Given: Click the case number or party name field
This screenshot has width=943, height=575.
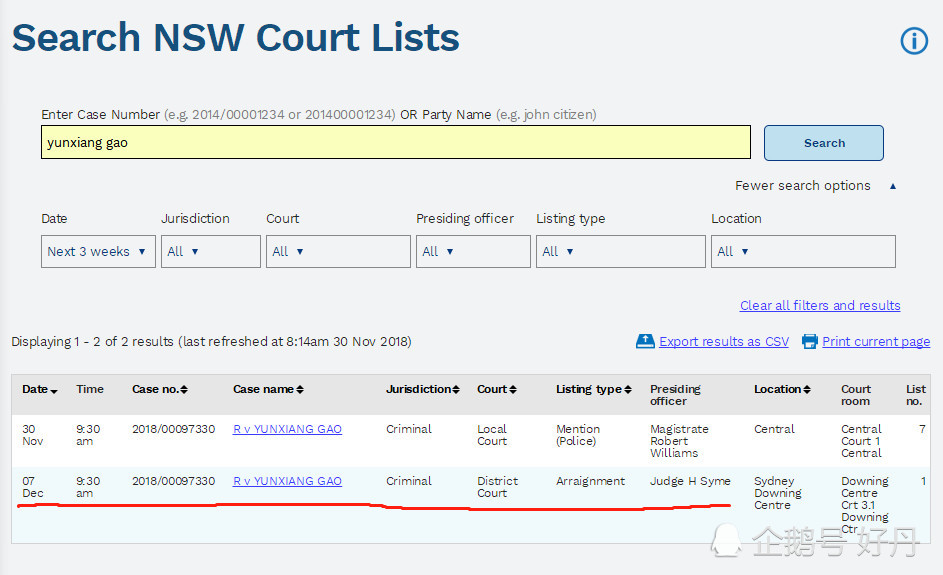Looking at the screenshot, I should pyautogui.click(x=396, y=143).
